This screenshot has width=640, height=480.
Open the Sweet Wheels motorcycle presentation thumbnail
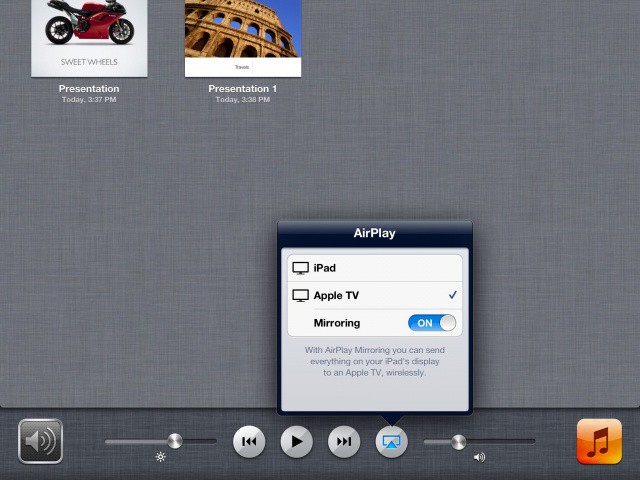click(x=89, y=37)
